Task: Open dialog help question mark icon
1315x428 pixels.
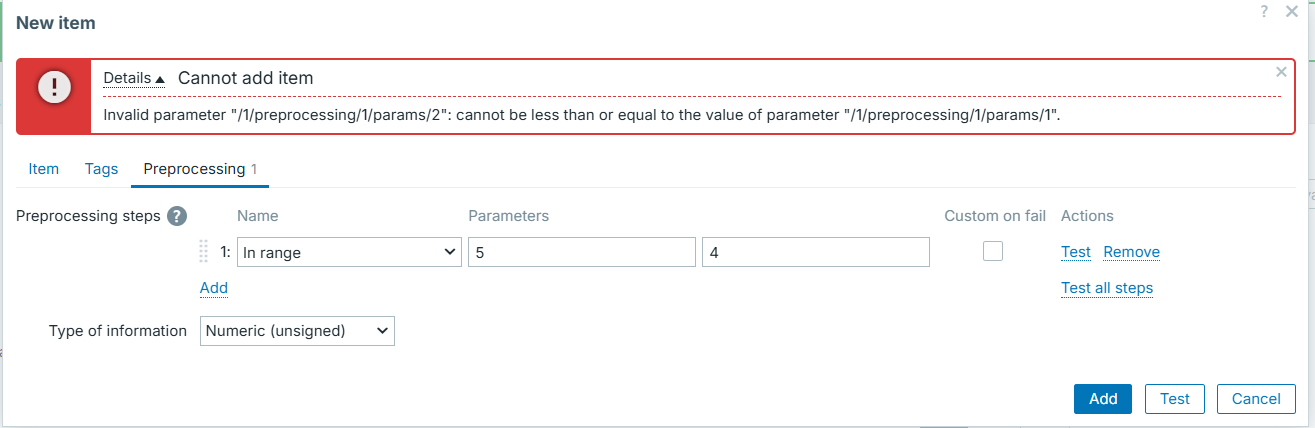Action: (x=1264, y=11)
